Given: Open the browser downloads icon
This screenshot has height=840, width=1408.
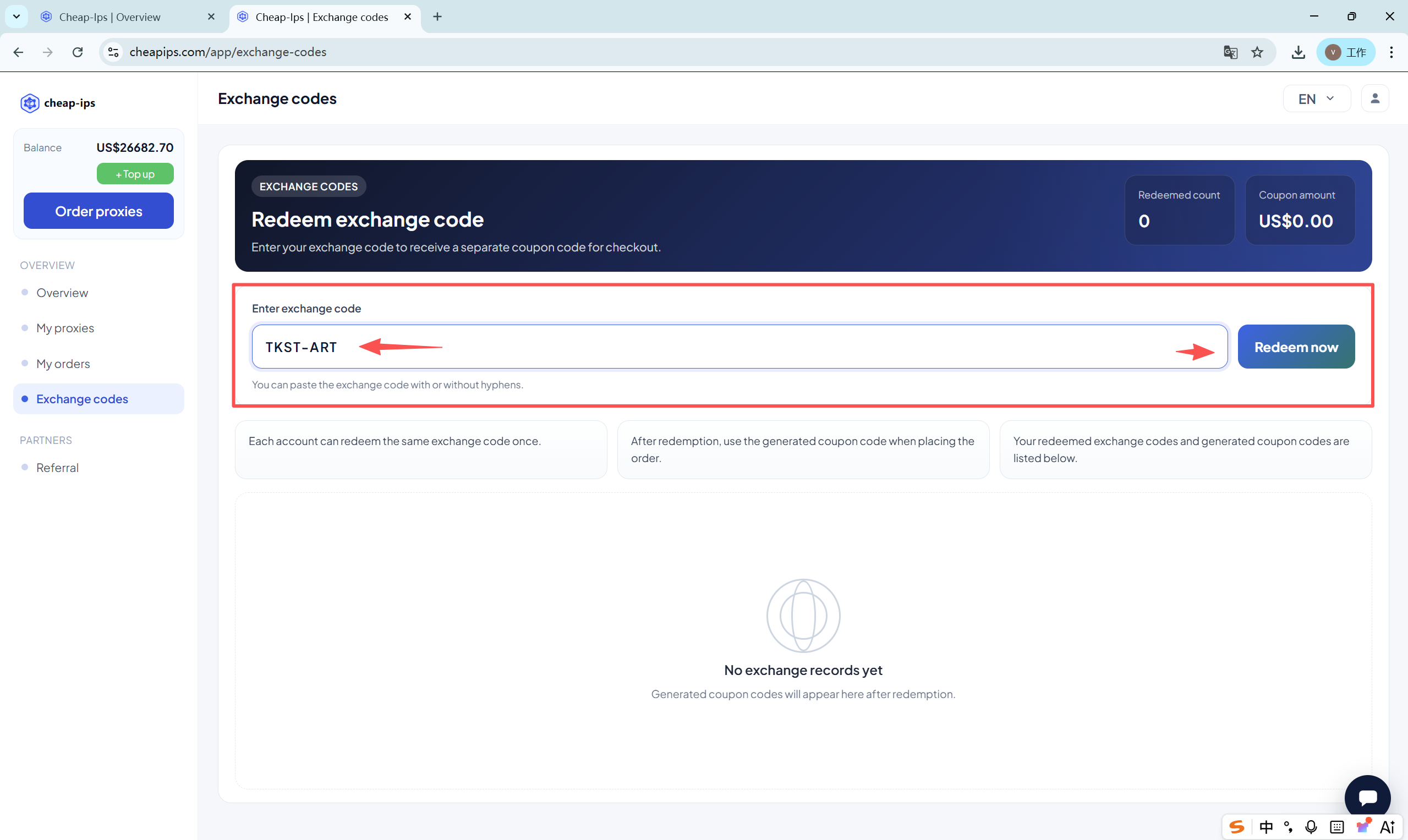Looking at the screenshot, I should point(1298,52).
